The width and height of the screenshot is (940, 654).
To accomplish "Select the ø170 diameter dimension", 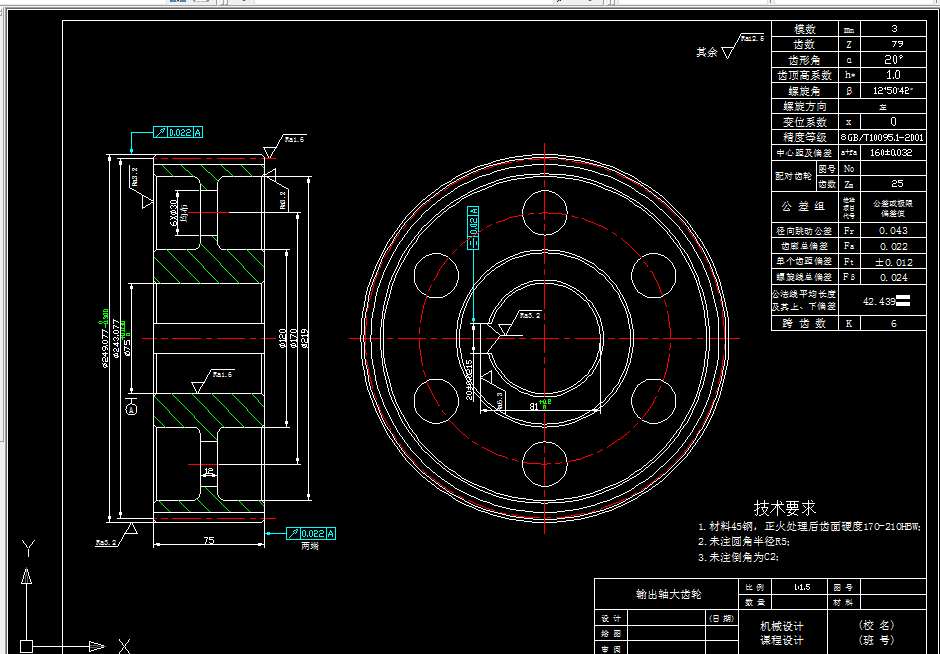I will [293, 339].
